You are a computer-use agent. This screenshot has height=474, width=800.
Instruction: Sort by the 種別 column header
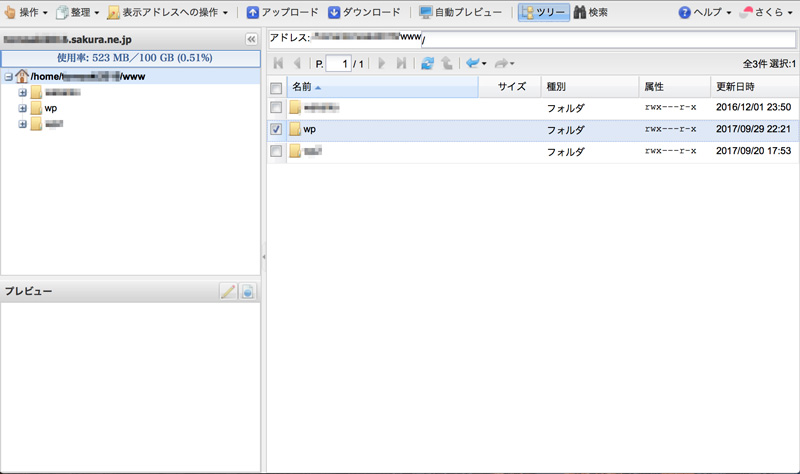coord(590,87)
